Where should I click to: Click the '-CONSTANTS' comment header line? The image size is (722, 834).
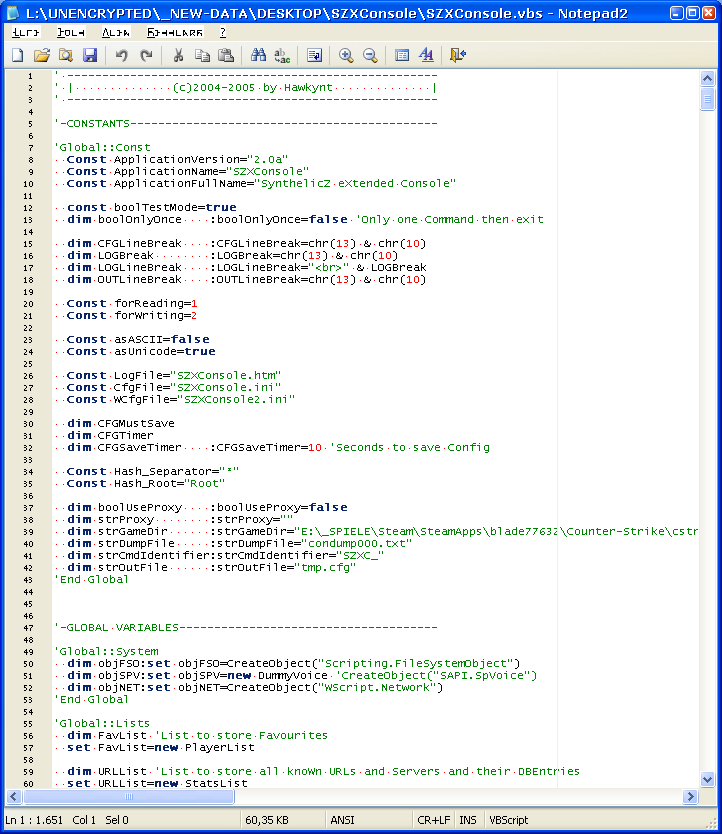point(245,123)
